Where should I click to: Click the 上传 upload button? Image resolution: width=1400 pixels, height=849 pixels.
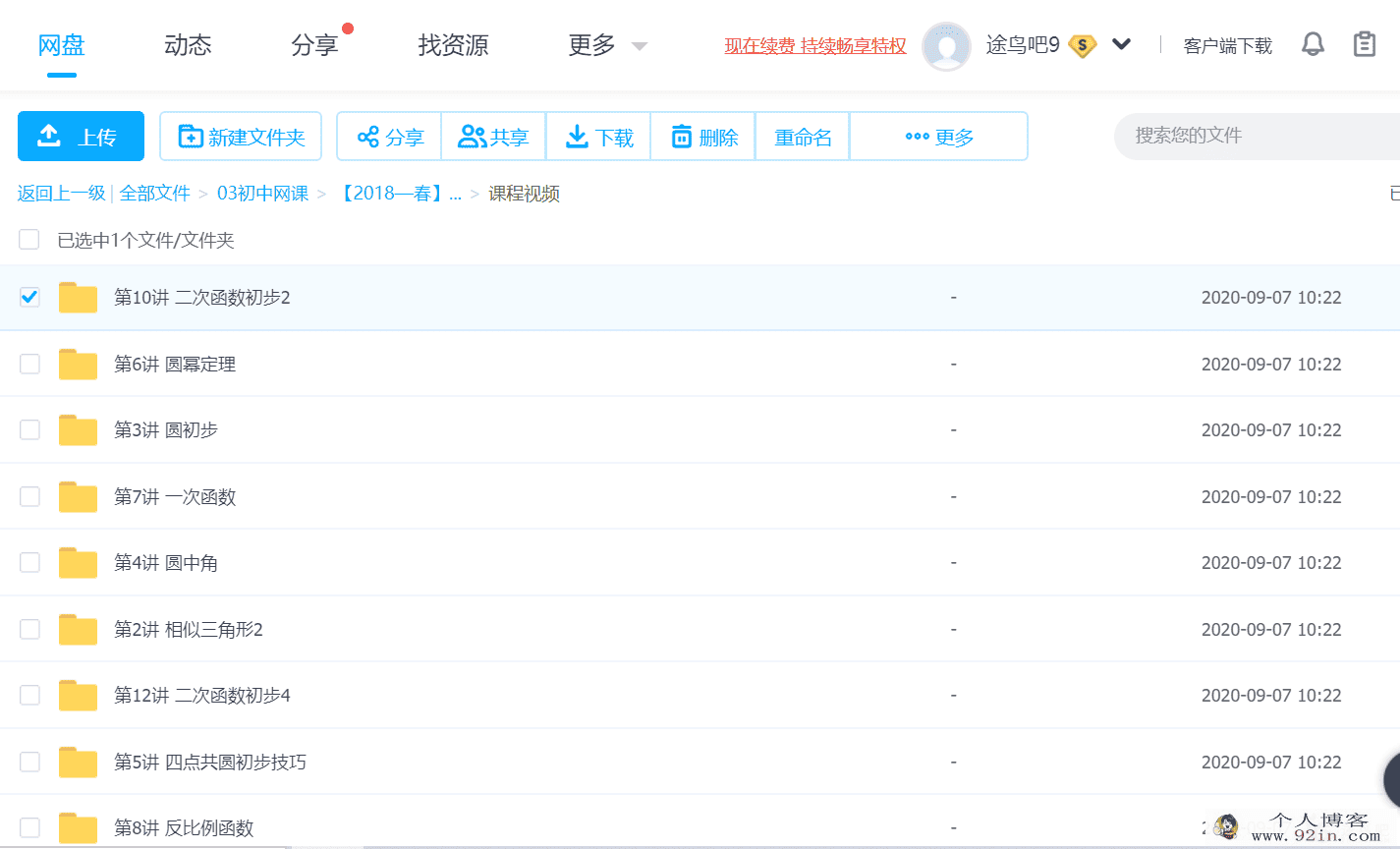tap(81, 136)
